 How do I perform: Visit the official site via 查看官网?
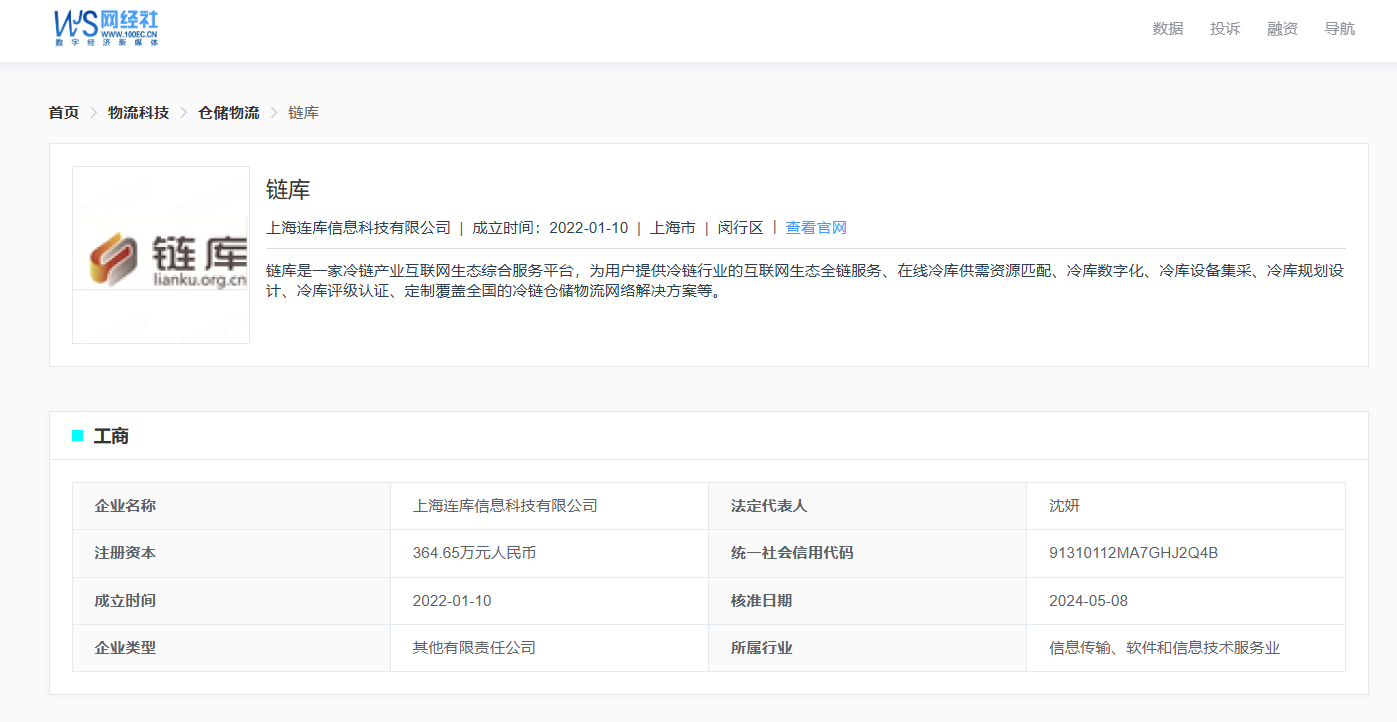[x=814, y=227]
